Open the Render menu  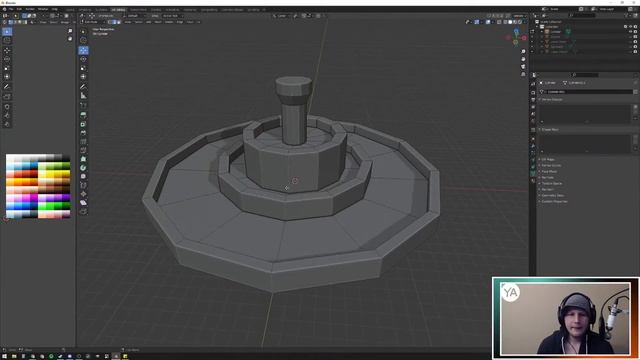coord(30,9)
